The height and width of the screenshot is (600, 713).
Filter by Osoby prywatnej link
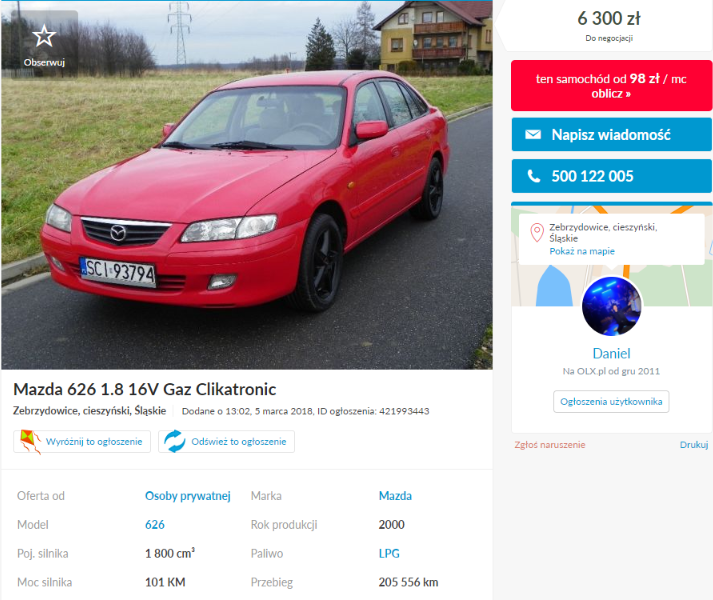[188, 496]
